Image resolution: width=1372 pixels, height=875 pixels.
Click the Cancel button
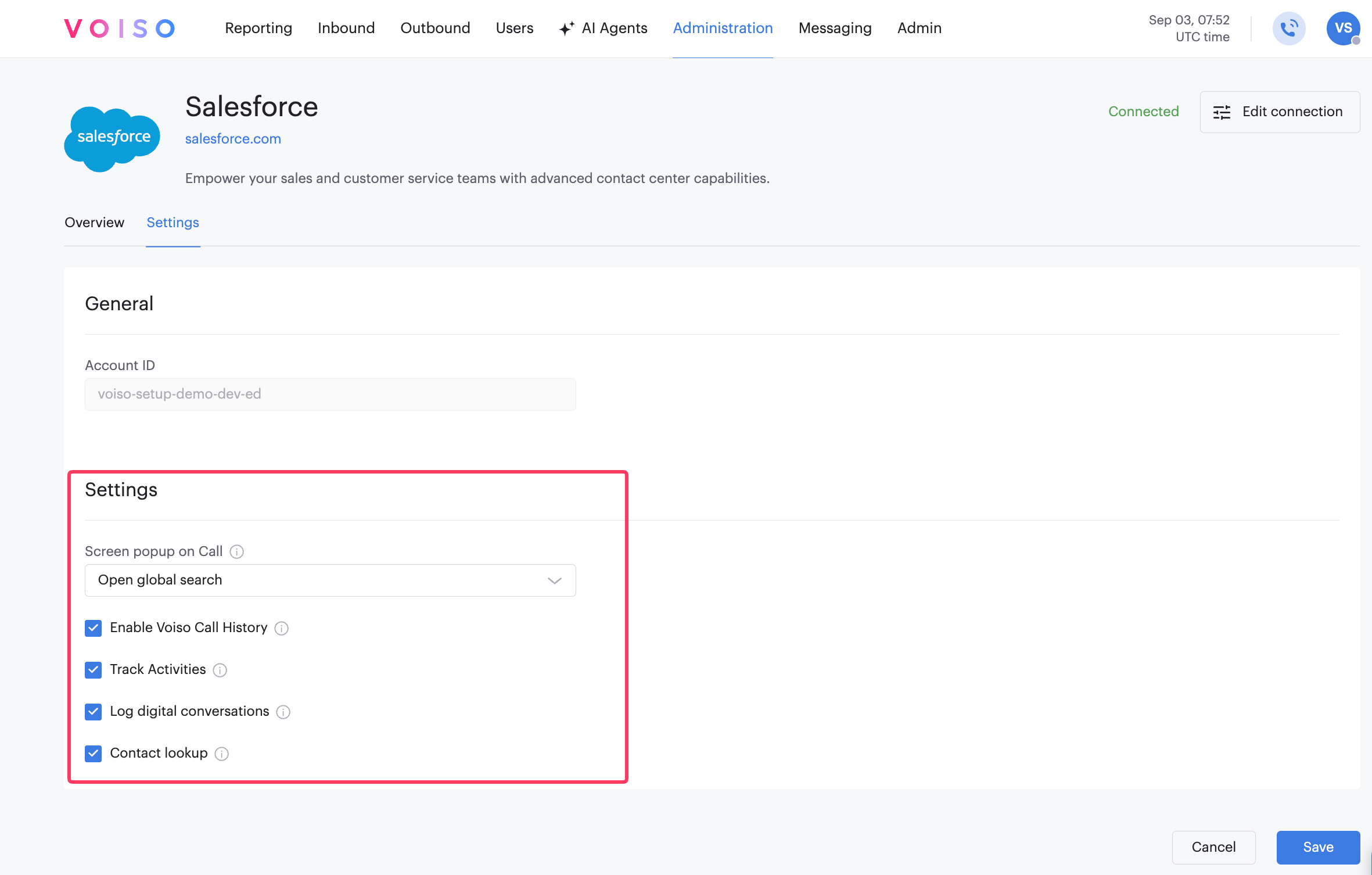(x=1213, y=847)
